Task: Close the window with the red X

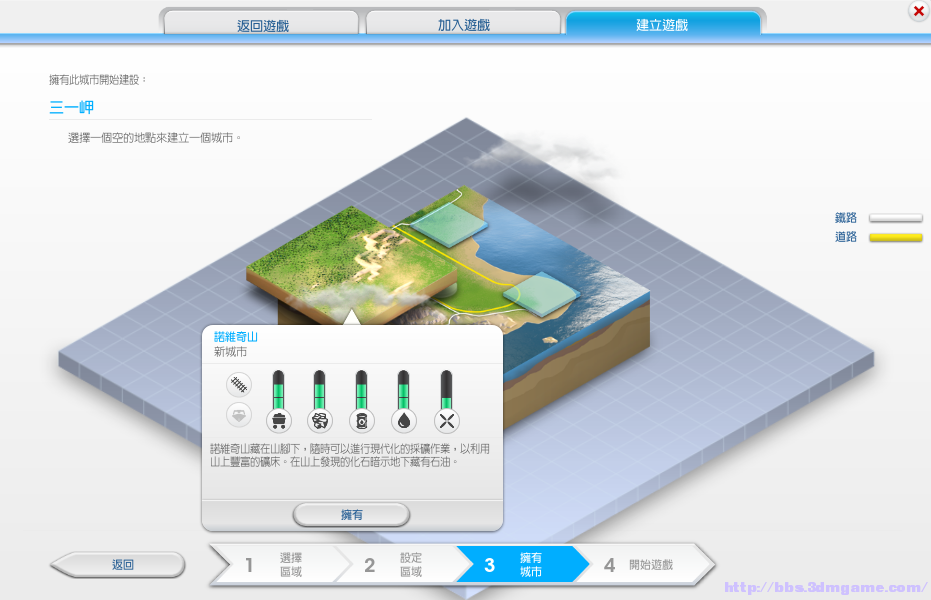Action: (918, 11)
